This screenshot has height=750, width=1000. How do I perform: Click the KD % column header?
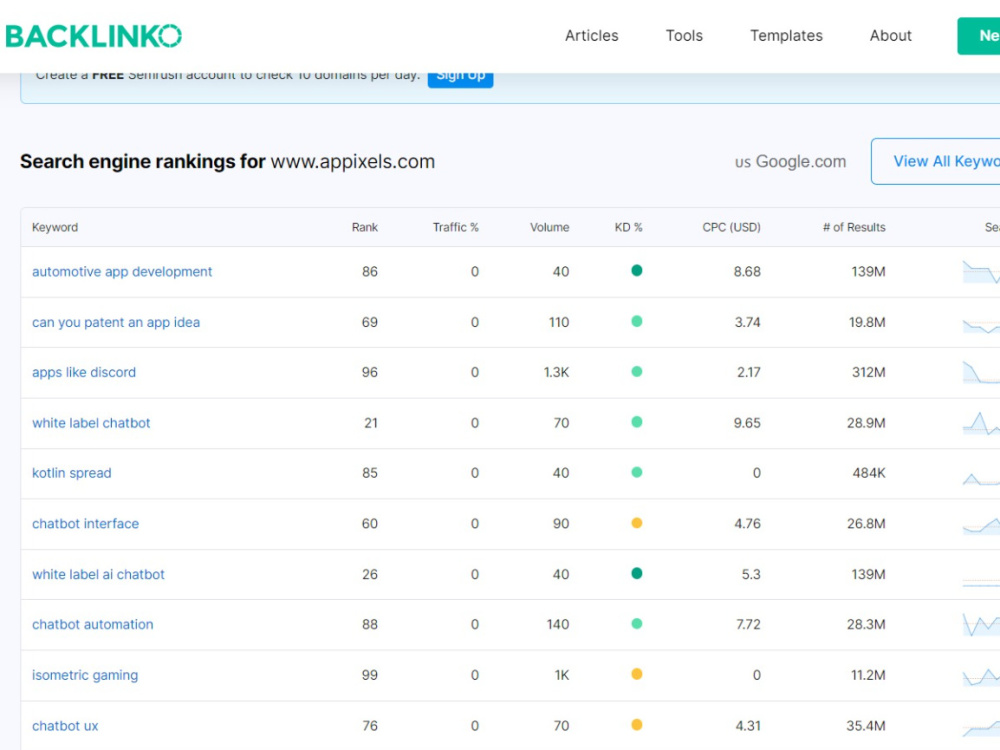pos(628,227)
